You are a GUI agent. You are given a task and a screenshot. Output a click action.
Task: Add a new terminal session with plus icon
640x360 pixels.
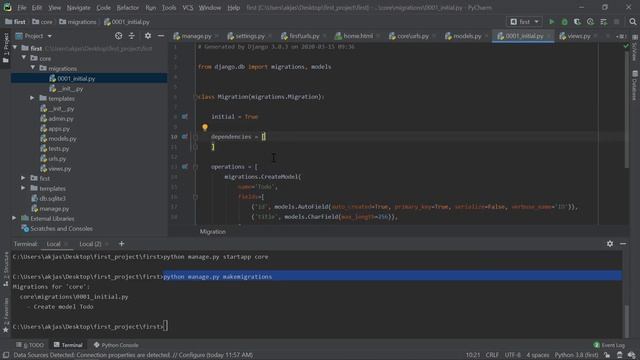[x=121, y=244]
